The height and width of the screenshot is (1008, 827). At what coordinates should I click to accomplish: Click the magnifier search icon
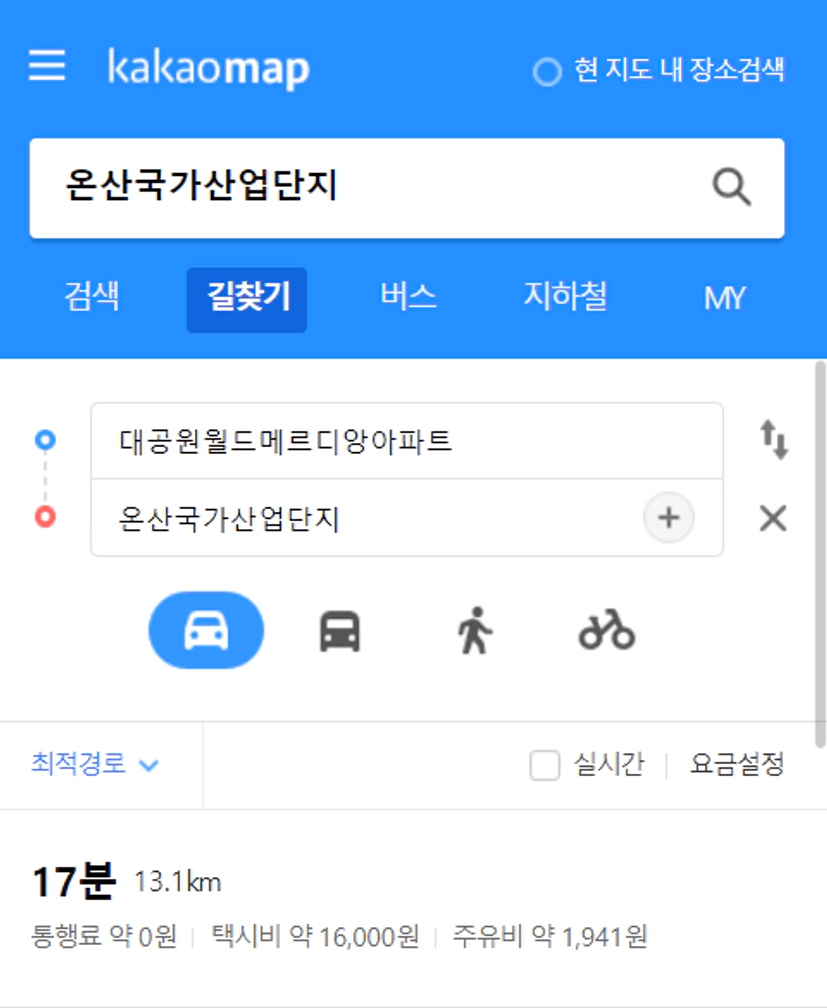click(731, 187)
